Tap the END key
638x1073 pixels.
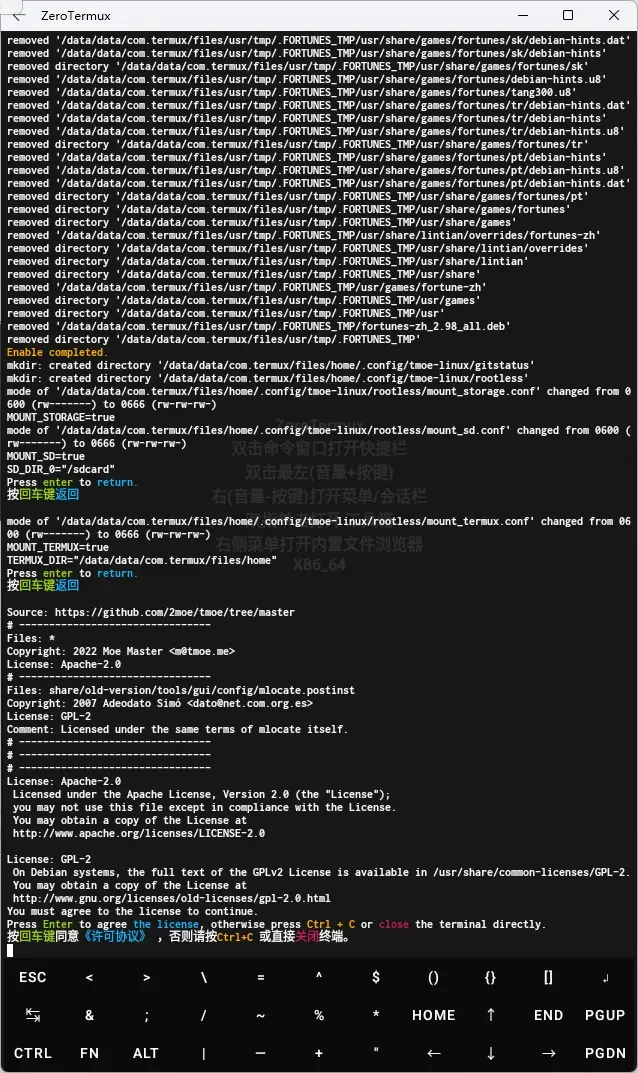click(548, 1016)
